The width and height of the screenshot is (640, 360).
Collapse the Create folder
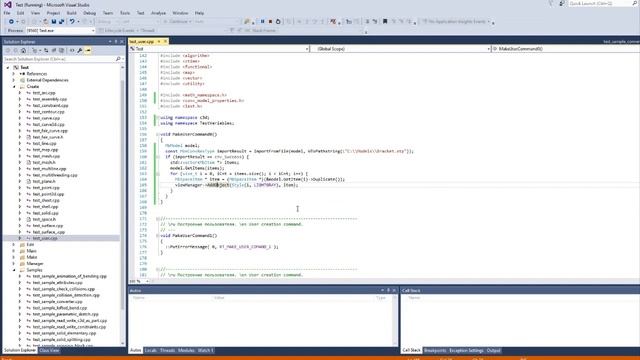pos(13,87)
